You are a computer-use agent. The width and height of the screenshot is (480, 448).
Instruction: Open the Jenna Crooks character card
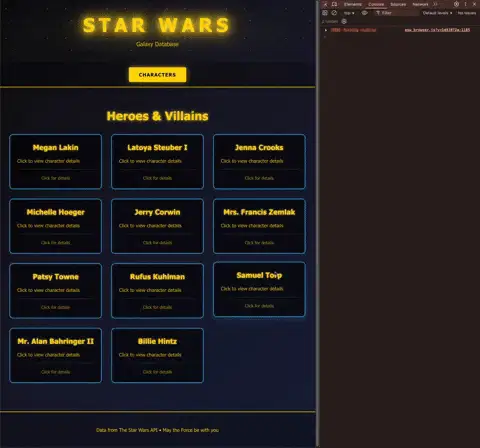[x=259, y=162]
